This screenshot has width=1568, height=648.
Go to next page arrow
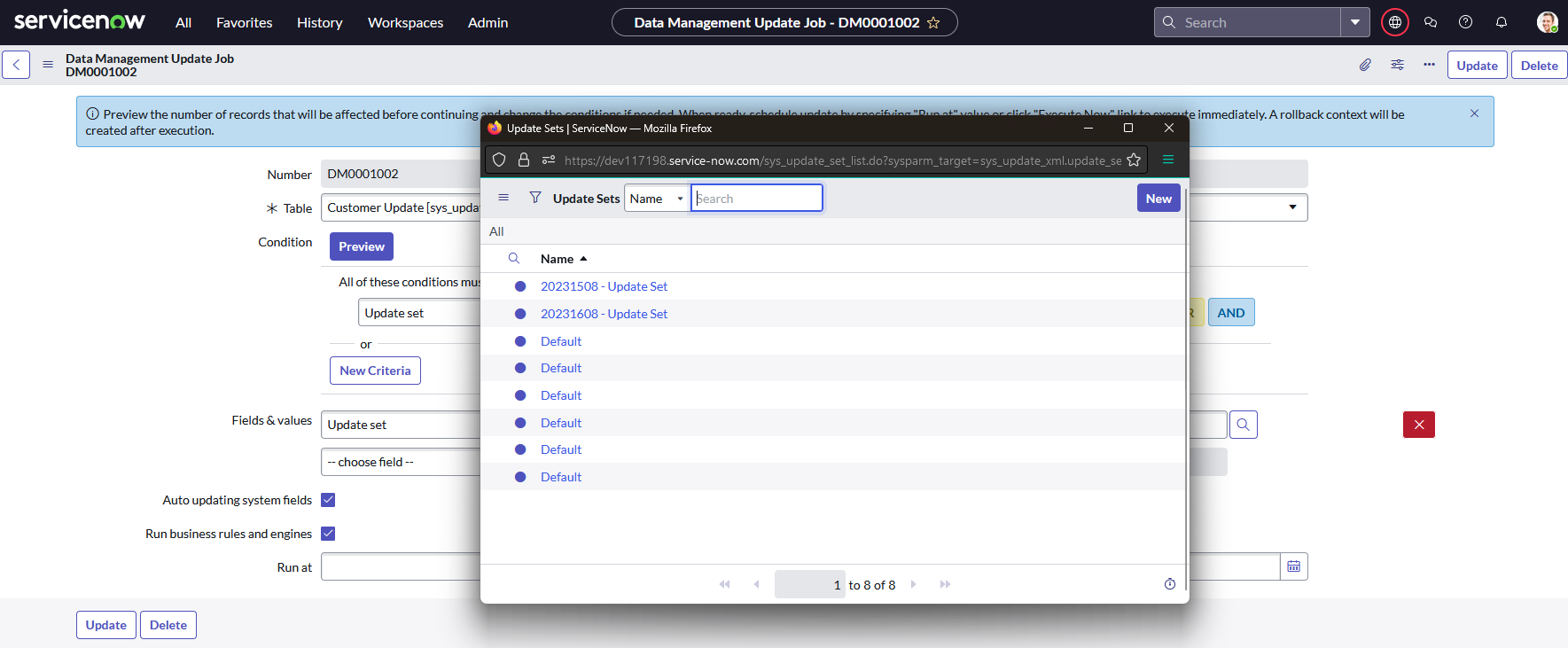click(x=914, y=584)
